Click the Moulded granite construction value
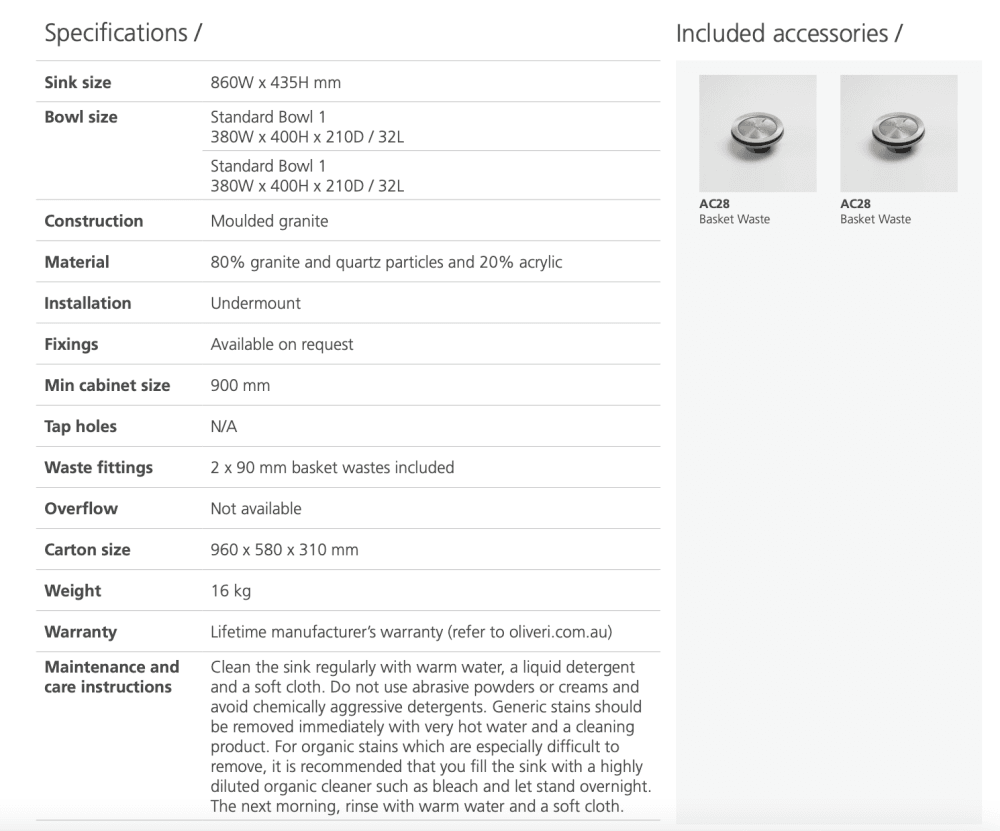 [269, 221]
